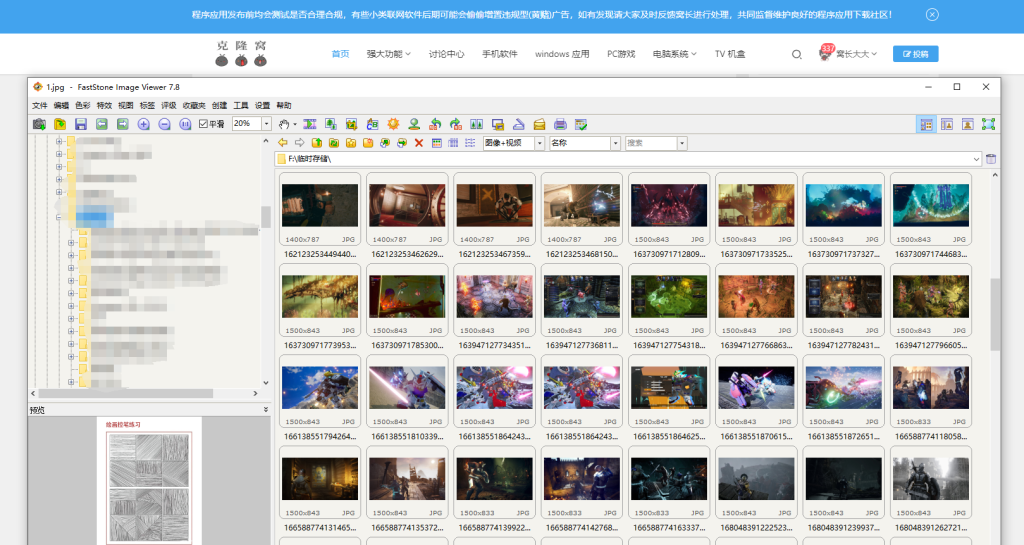This screenshot has height=545, width=1024.
Task: Open settings icon with green checkmark
Action: click(581, 124)
